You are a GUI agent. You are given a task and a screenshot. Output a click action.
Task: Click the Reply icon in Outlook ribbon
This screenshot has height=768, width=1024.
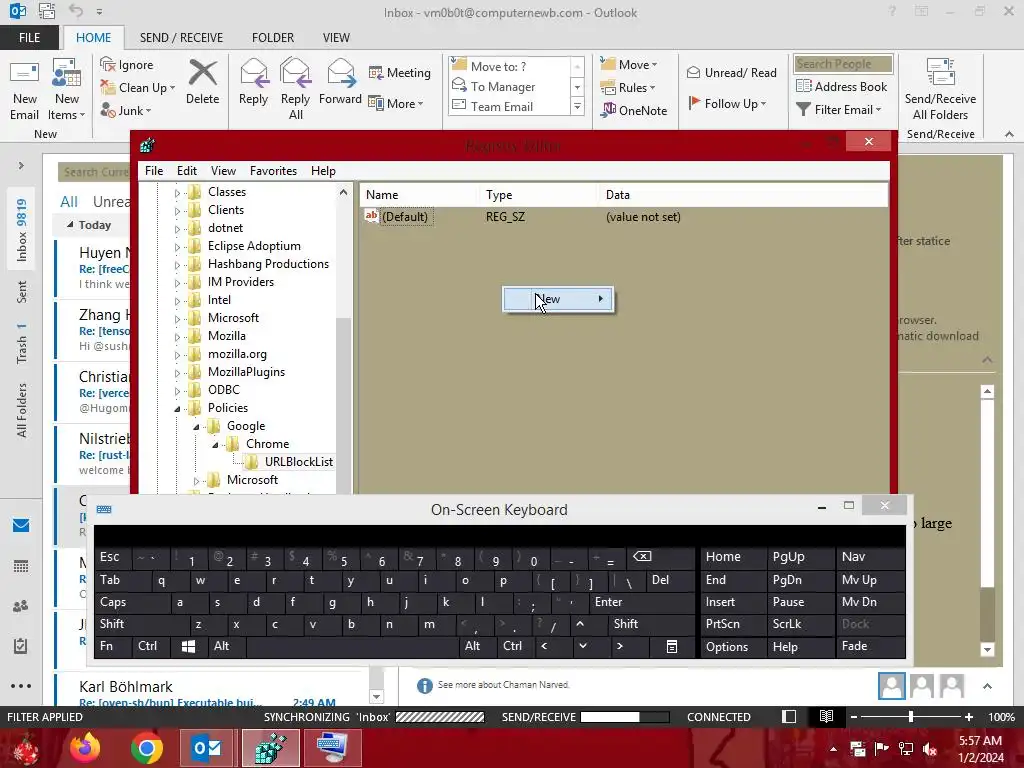tap(253, 82)
